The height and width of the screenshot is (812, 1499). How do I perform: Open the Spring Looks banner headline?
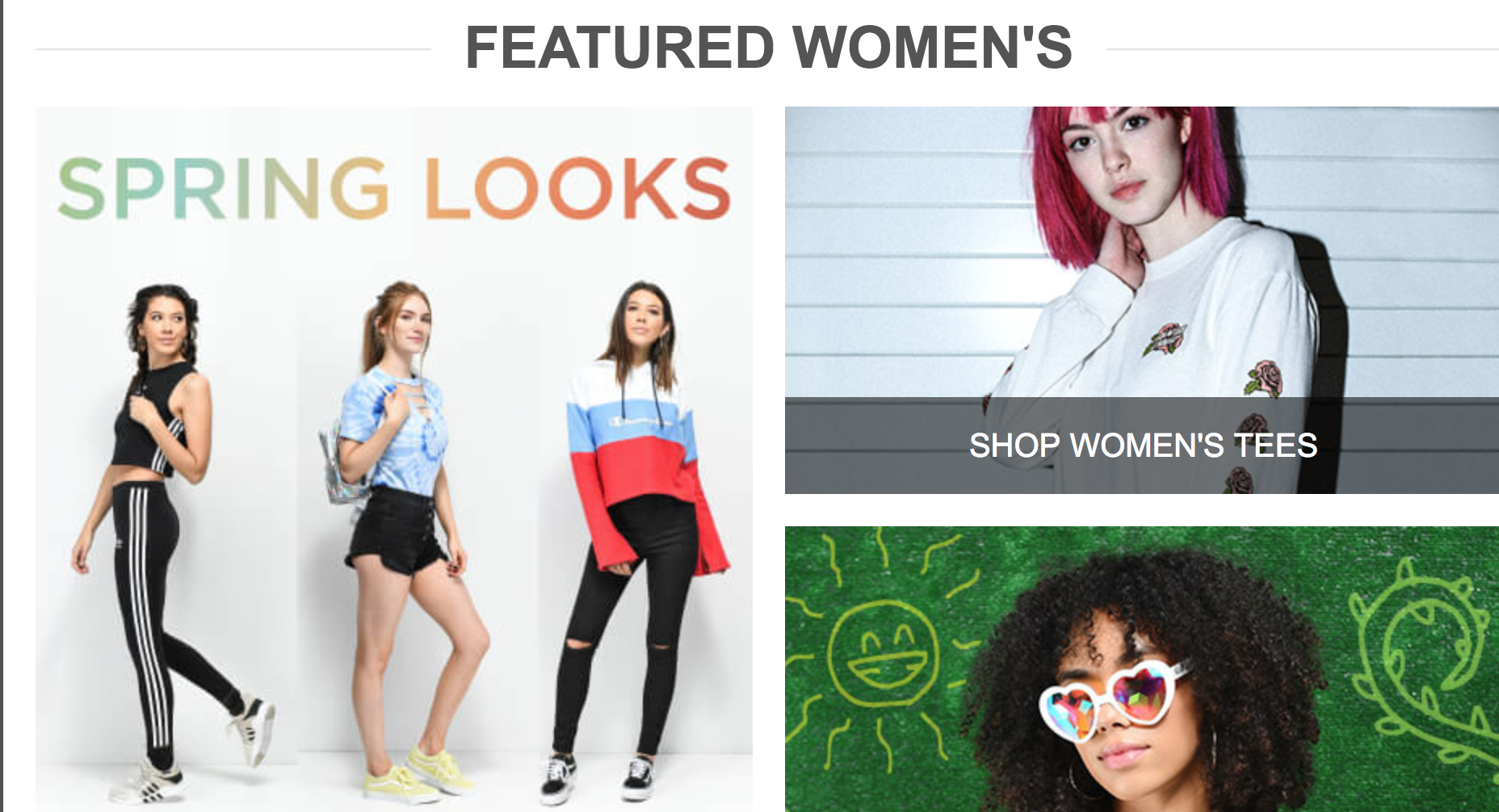coord(394,188)
